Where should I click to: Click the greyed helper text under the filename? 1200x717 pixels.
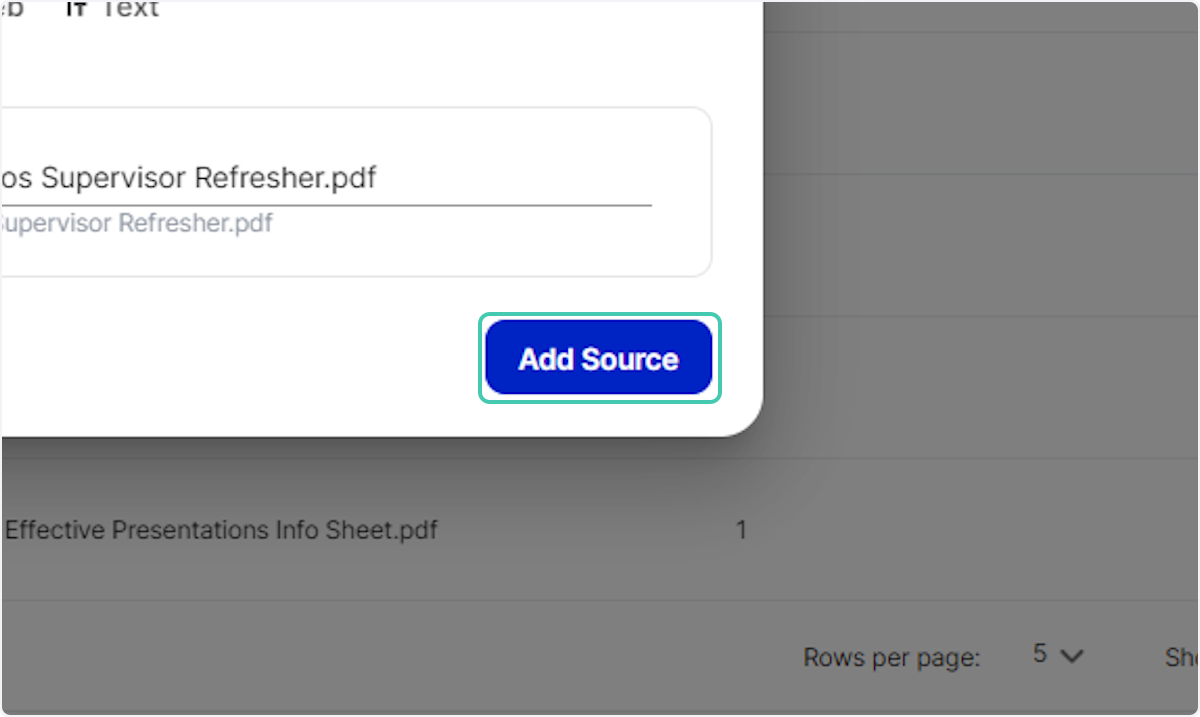[x=135, y=222]
